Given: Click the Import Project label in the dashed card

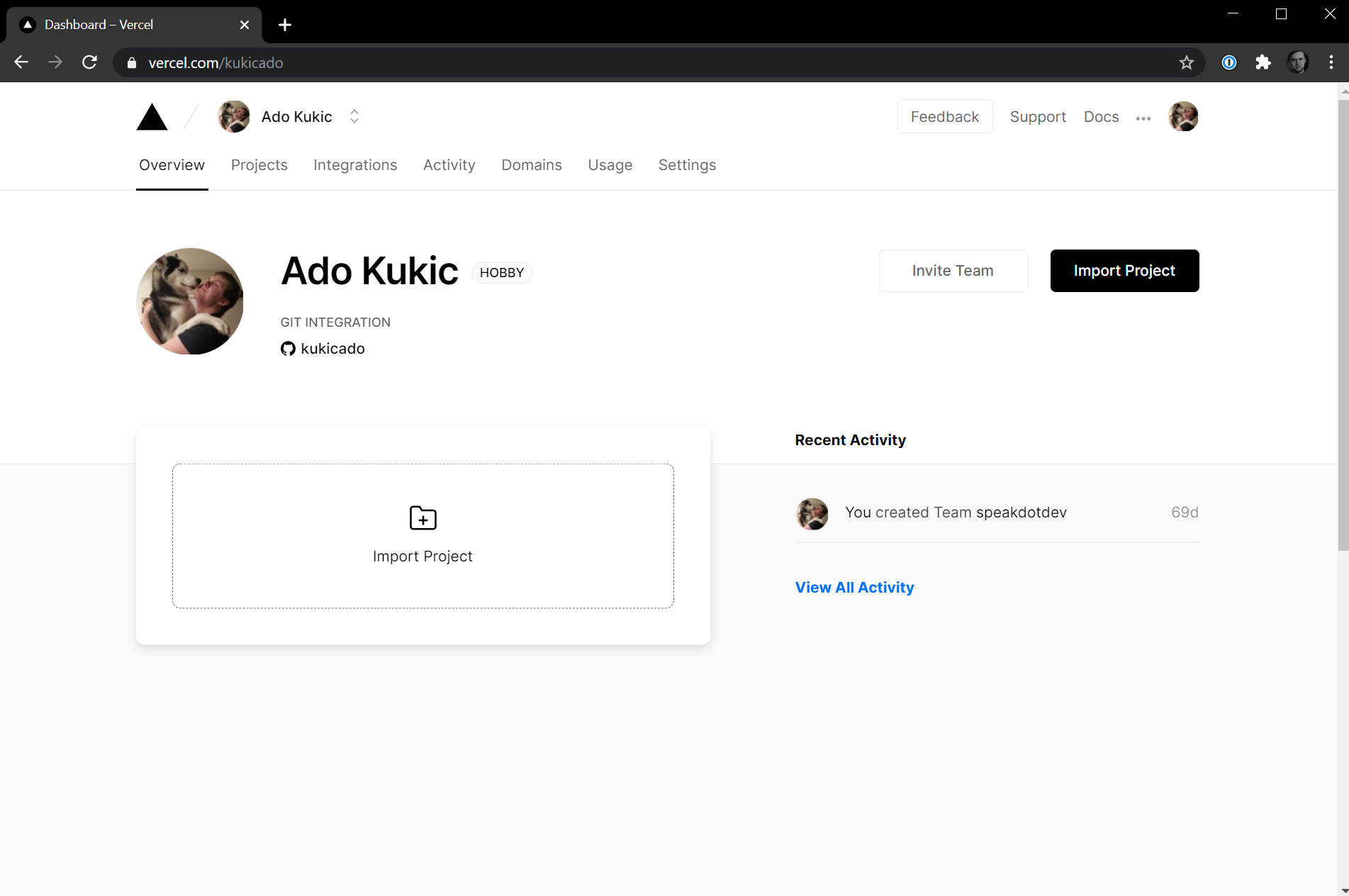Looking at the screenshot, I should [x=422, y=556].
